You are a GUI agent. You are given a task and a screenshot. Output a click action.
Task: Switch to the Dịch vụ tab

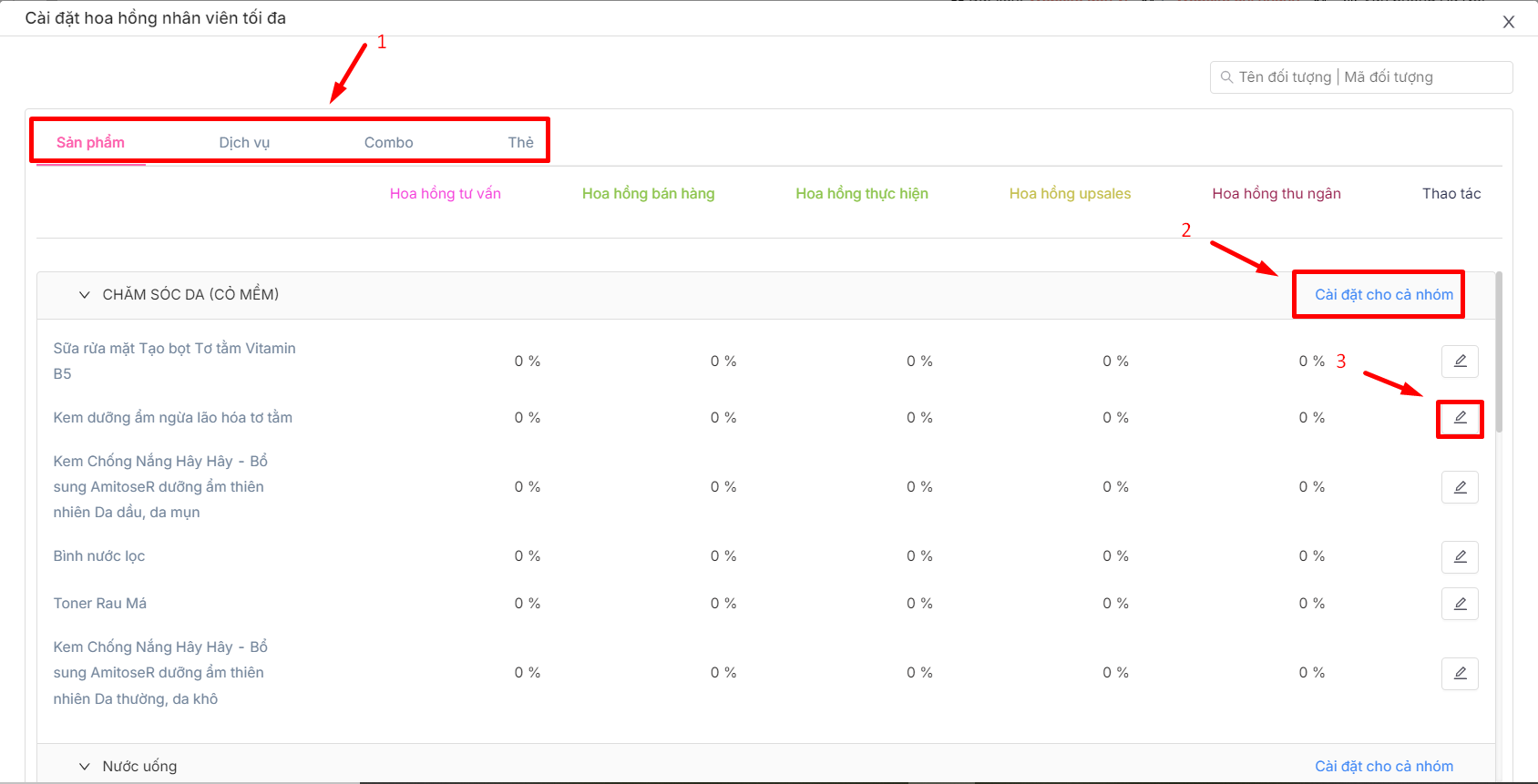tap(244, 143)
